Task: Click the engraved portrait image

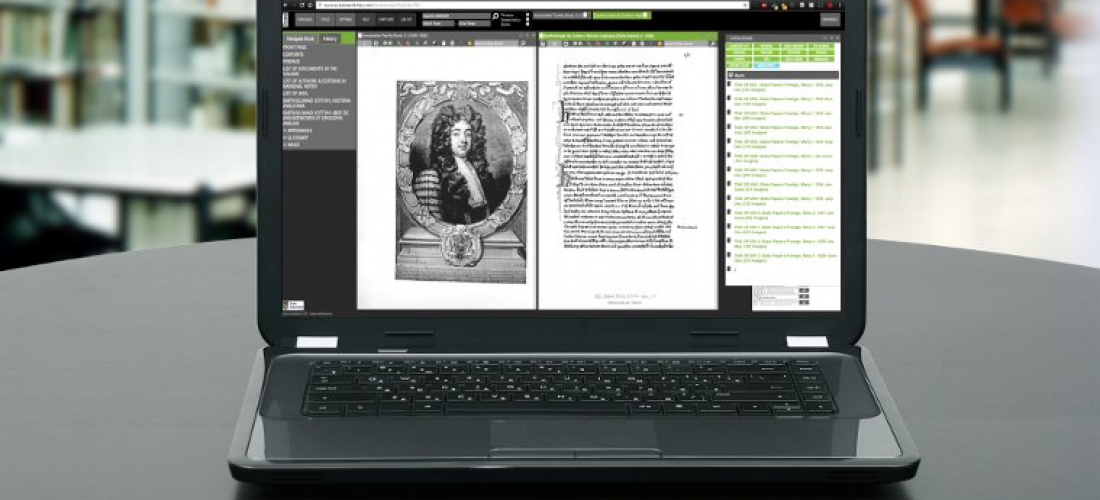Action: (462, 182)
